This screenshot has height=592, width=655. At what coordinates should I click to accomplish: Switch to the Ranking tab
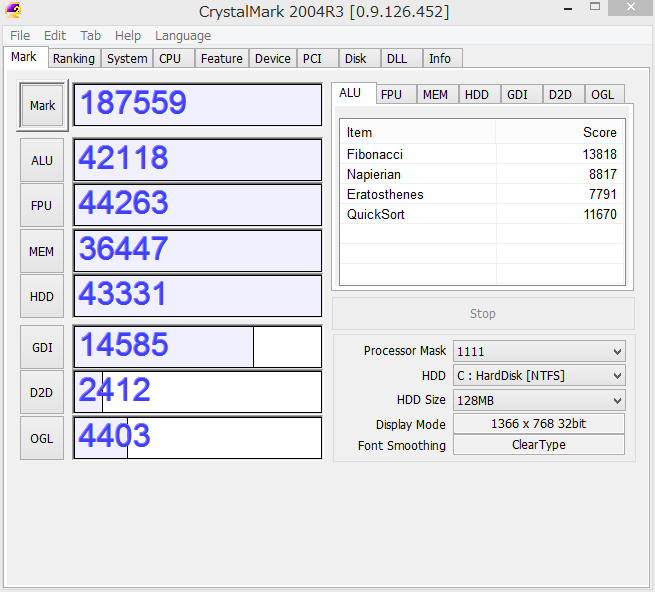point(74,58)
